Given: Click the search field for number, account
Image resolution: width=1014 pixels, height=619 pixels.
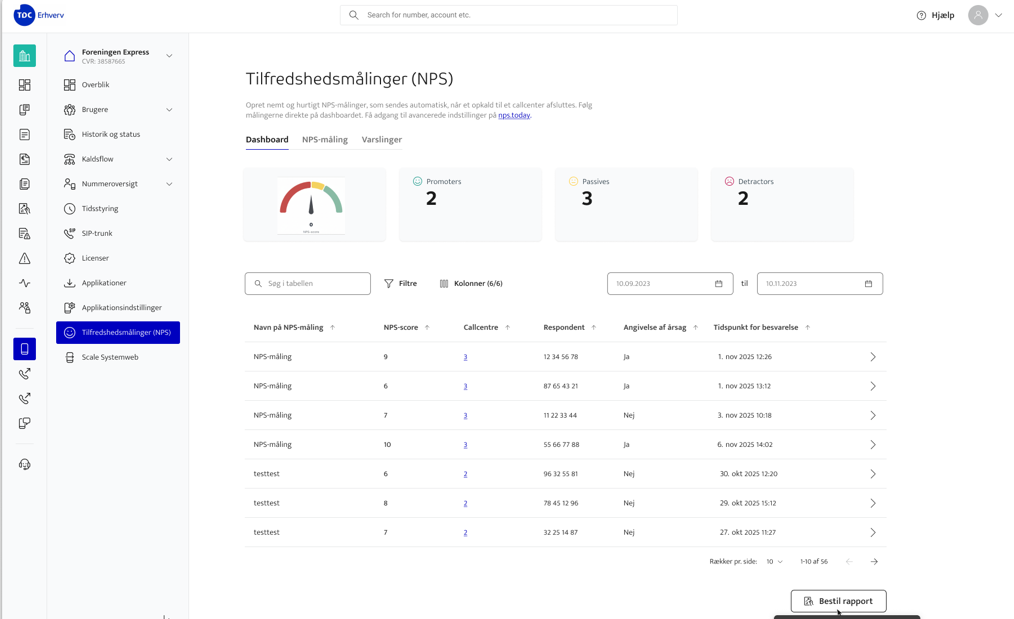Looking at the screenshot, I should point(509,15).
